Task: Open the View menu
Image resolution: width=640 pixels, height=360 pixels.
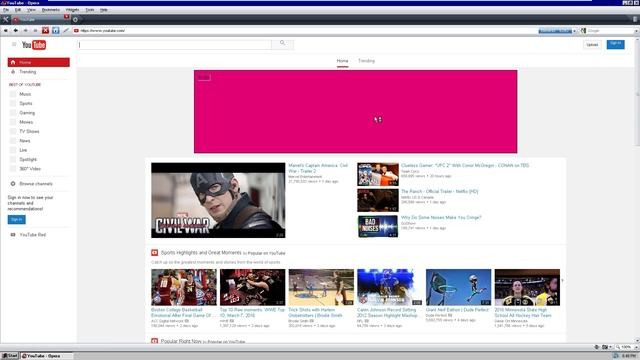Action: point(31,10)
